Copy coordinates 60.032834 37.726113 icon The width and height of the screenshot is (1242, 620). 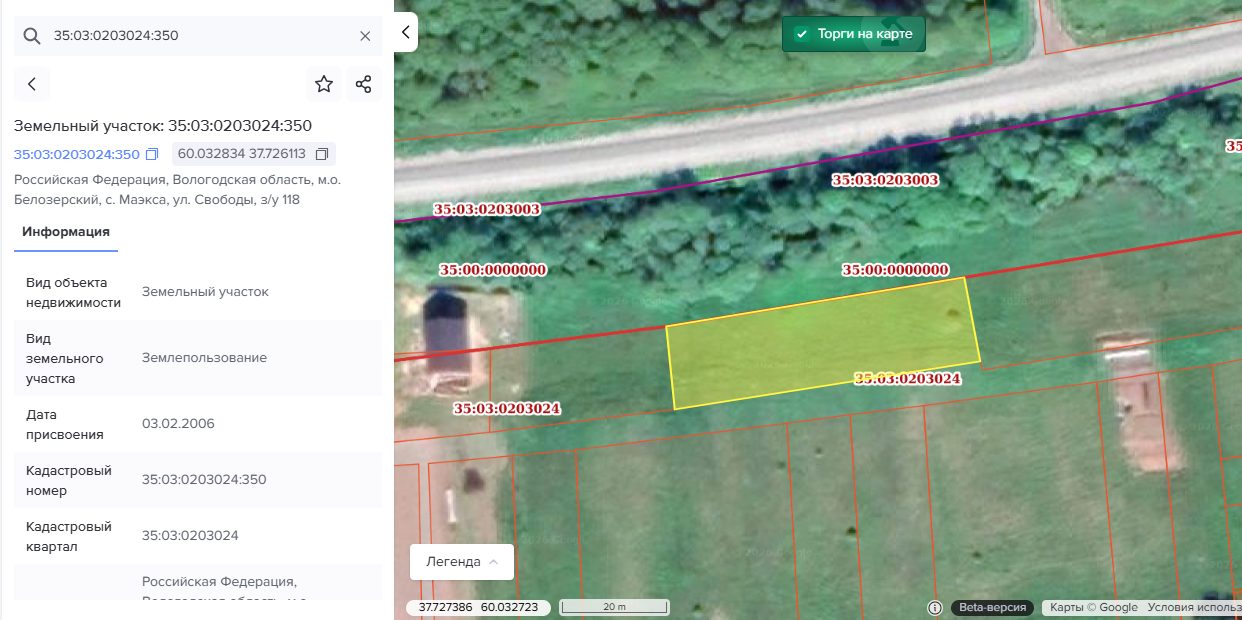pos(322,154)
